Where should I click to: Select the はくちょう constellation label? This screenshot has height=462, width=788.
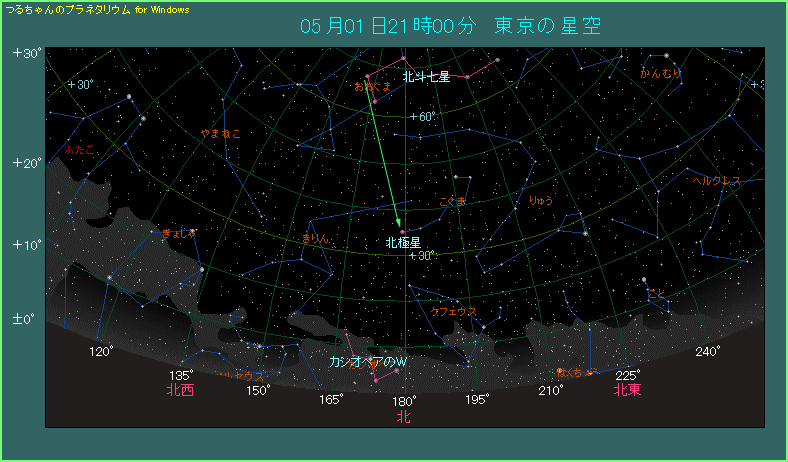(578, 372)
